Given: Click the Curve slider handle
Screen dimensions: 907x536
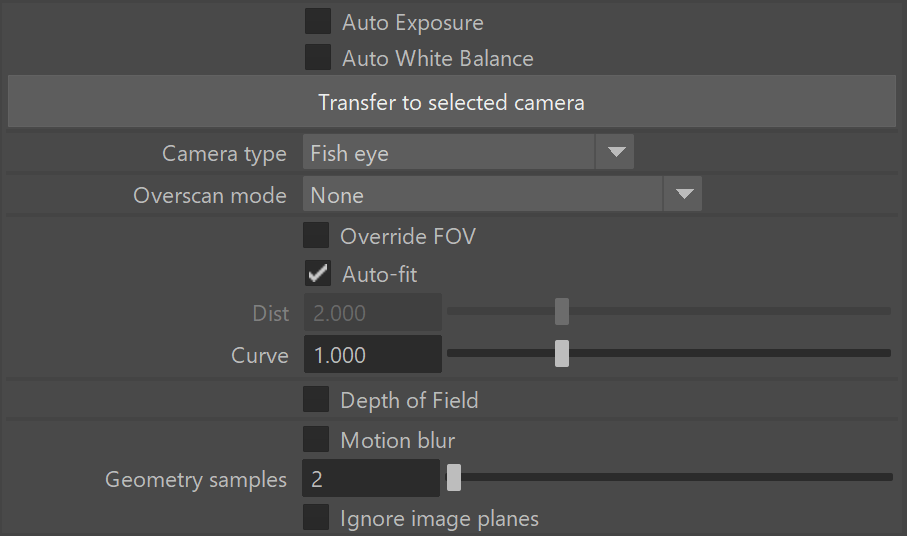Looking at the screenshot, I should click(x=562, y=353).
